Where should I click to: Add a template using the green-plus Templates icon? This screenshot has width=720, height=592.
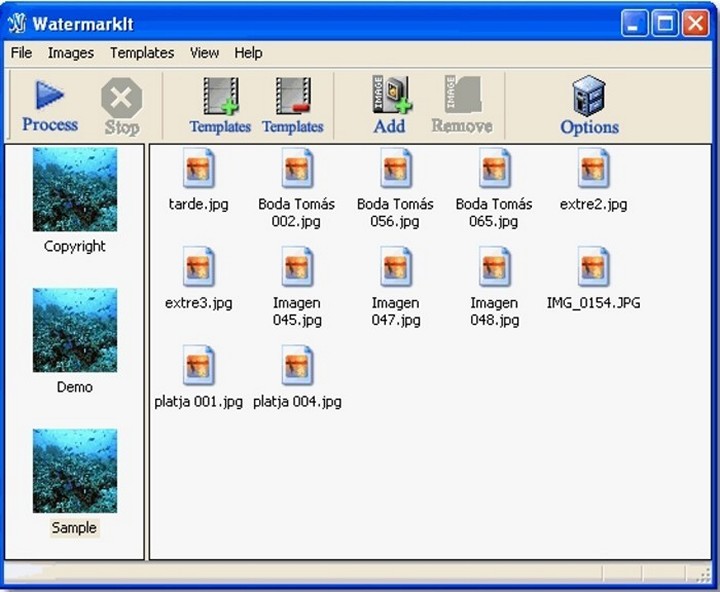pos(221,96)
